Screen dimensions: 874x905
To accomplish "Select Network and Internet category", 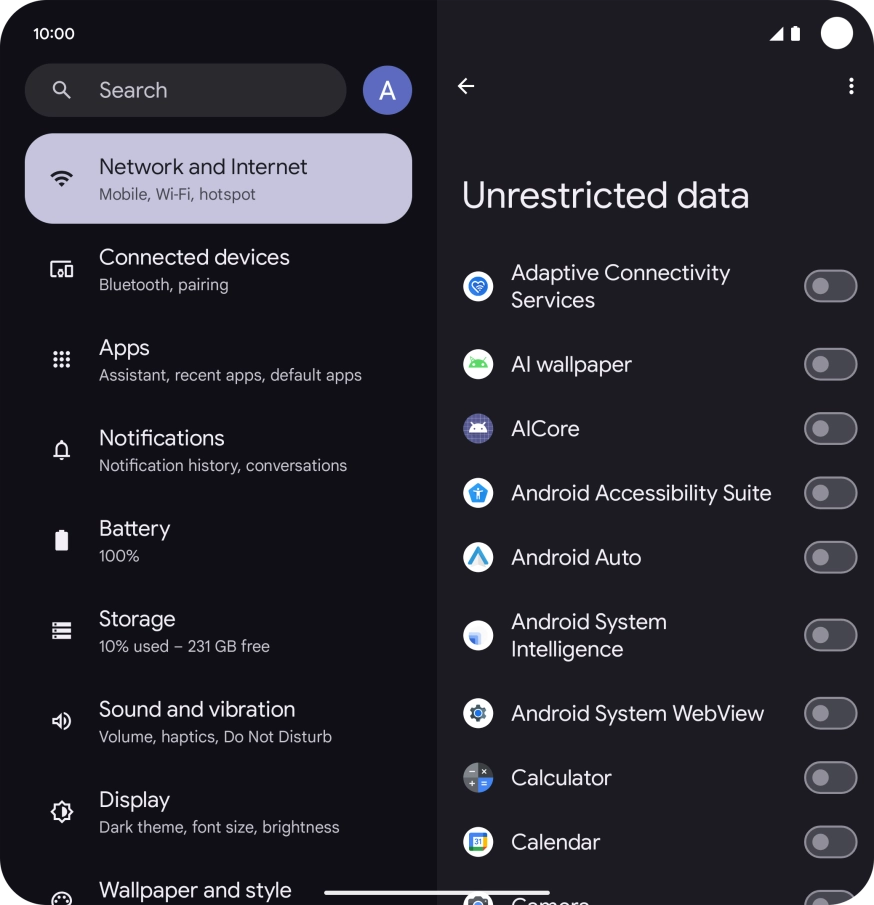I will (x=218, y=179).
